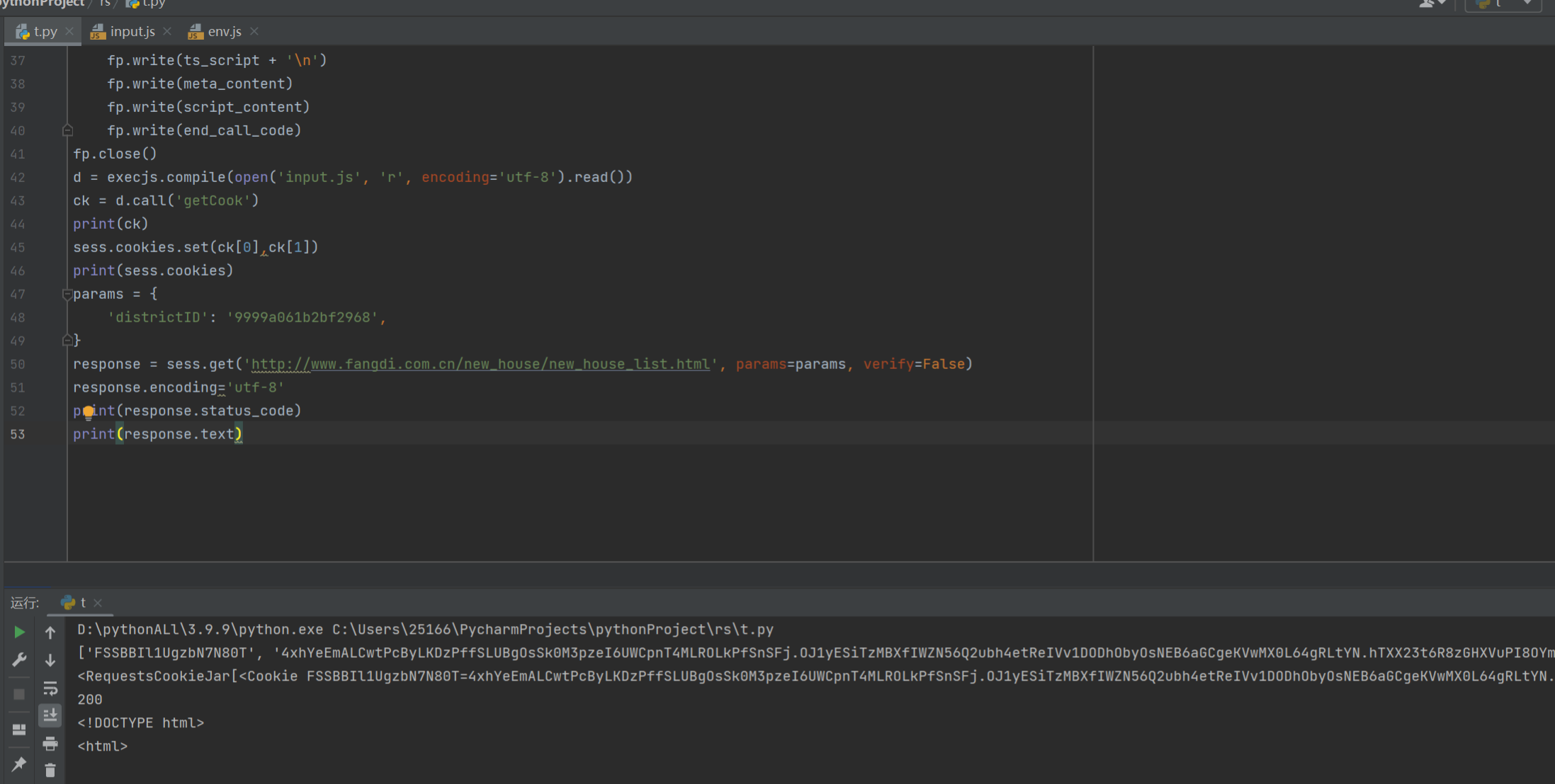Toggle pin tab in run panel

[19, 764]
